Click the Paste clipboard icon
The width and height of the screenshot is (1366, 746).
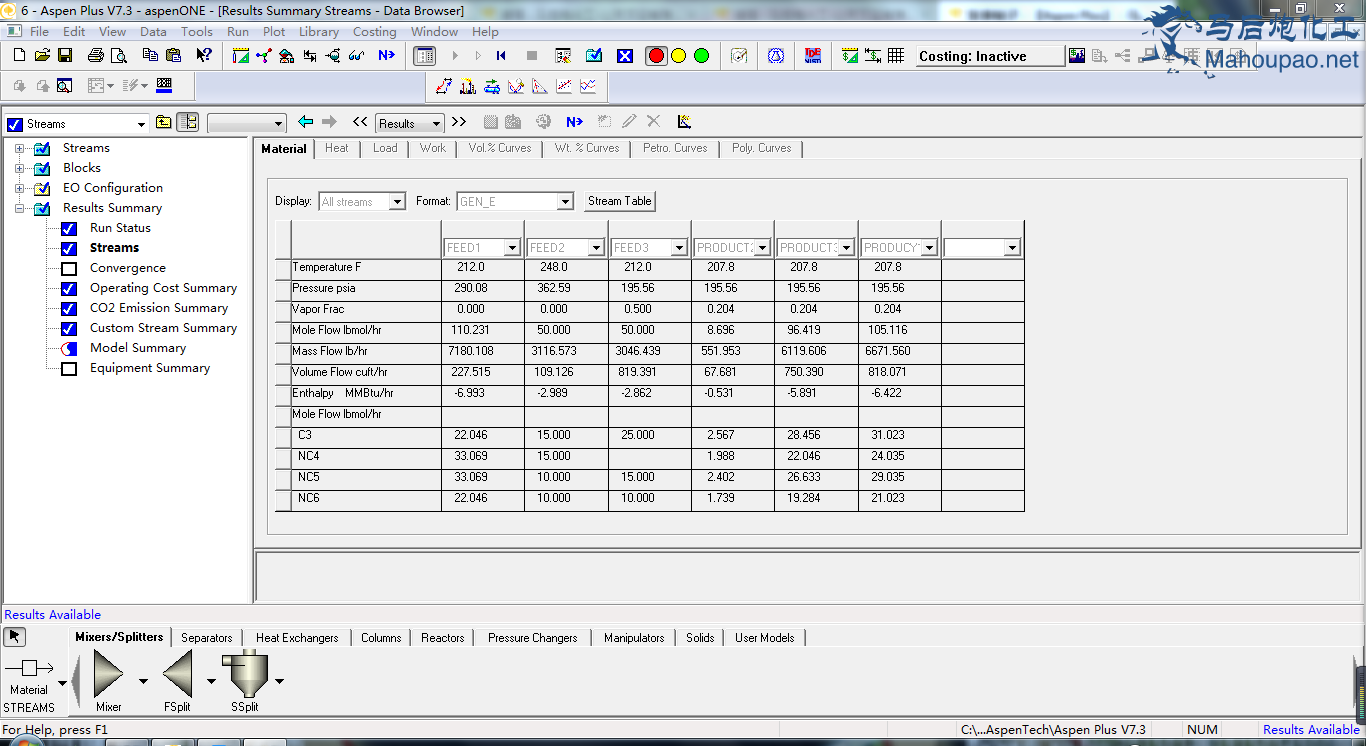[x=174, y=56]
